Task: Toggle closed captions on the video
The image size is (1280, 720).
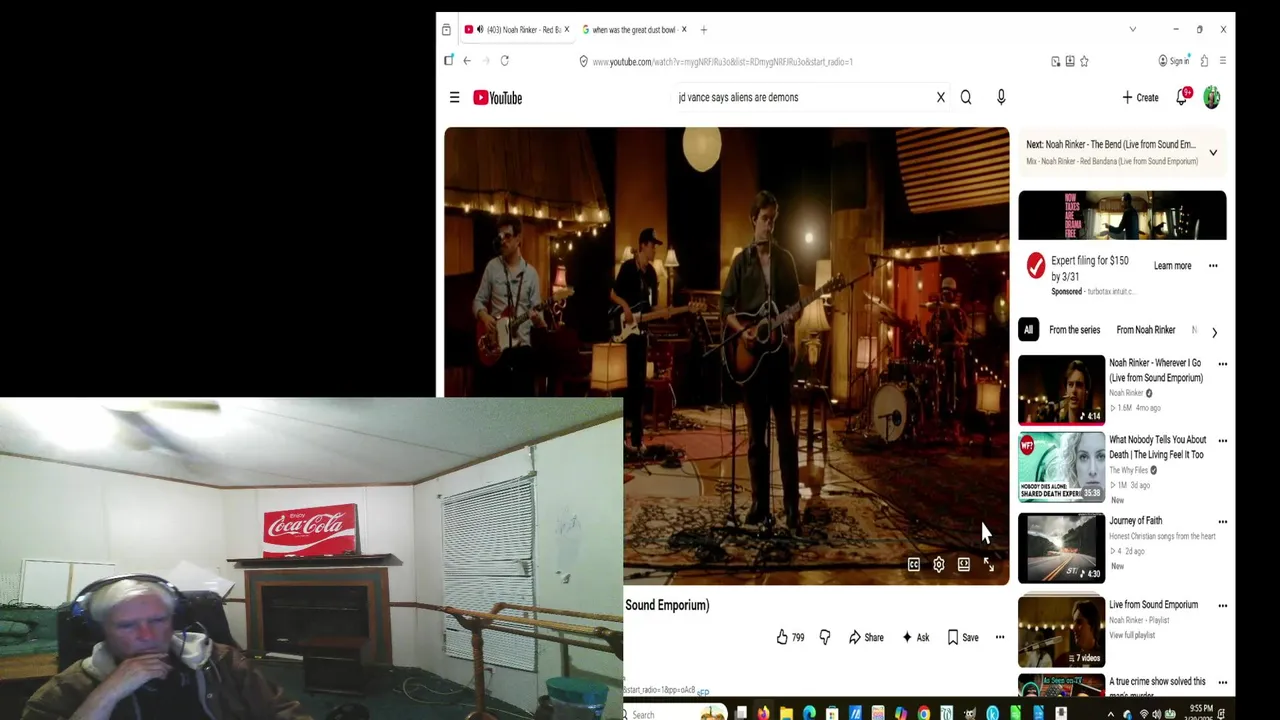Action: (913, 565)
